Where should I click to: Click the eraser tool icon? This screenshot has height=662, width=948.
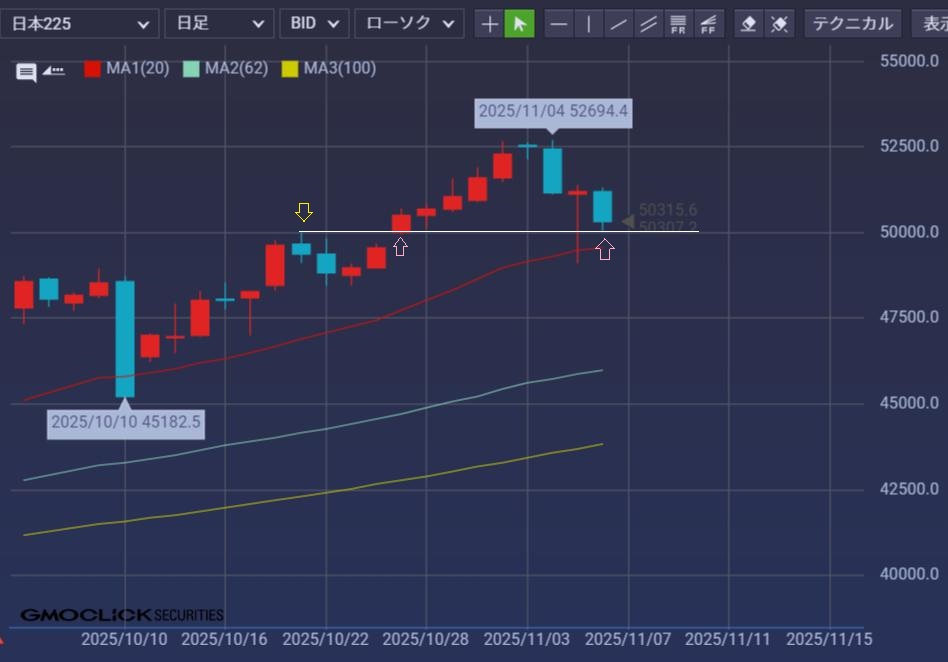(749, 24)
